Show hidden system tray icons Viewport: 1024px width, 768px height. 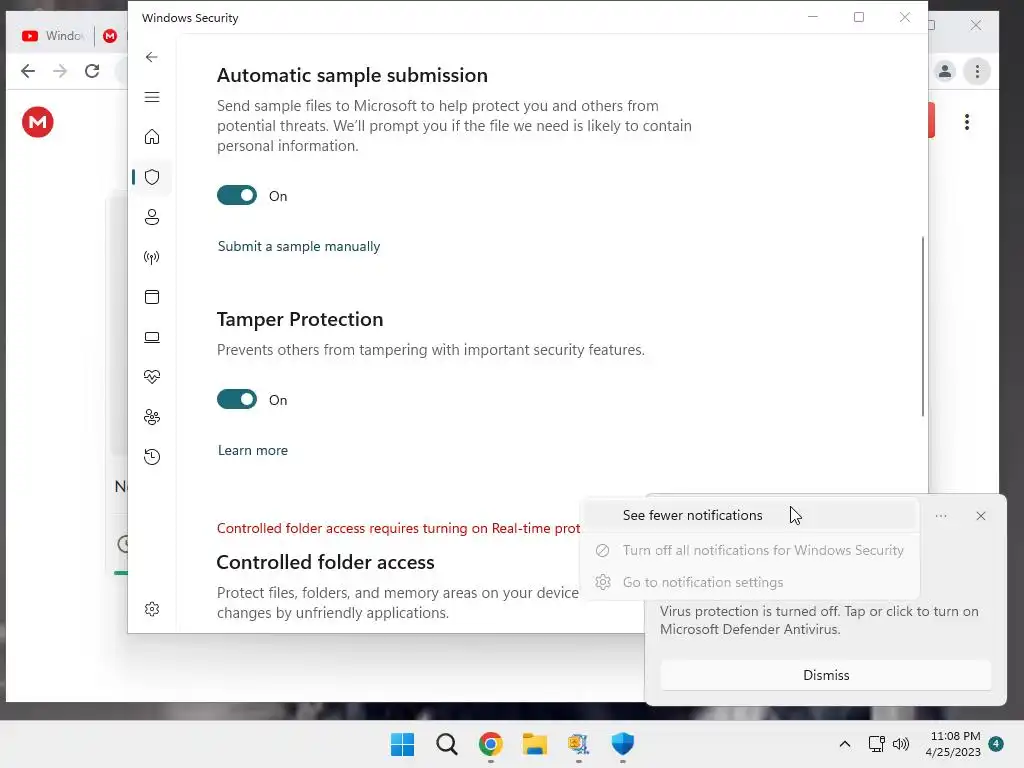point(844,744)
